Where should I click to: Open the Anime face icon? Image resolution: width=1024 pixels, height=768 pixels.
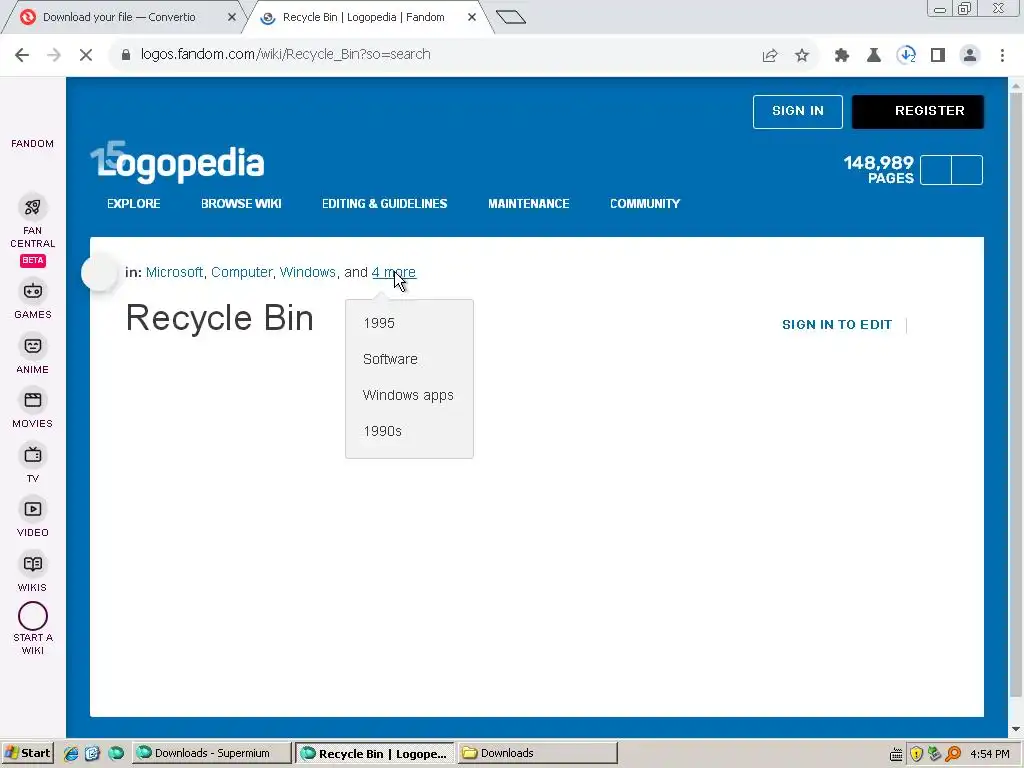click(33, 346)
